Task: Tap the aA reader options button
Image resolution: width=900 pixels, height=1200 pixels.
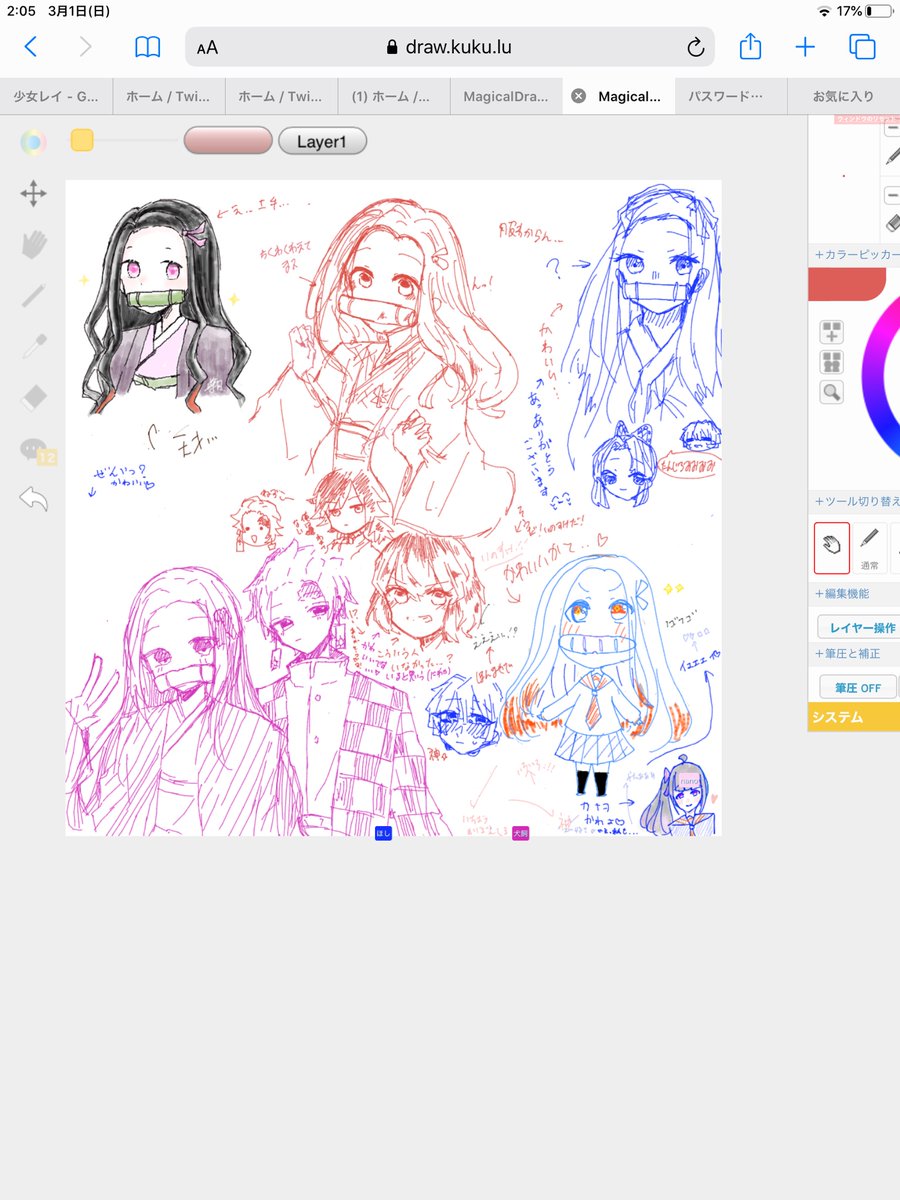Action: coord(207,48)
